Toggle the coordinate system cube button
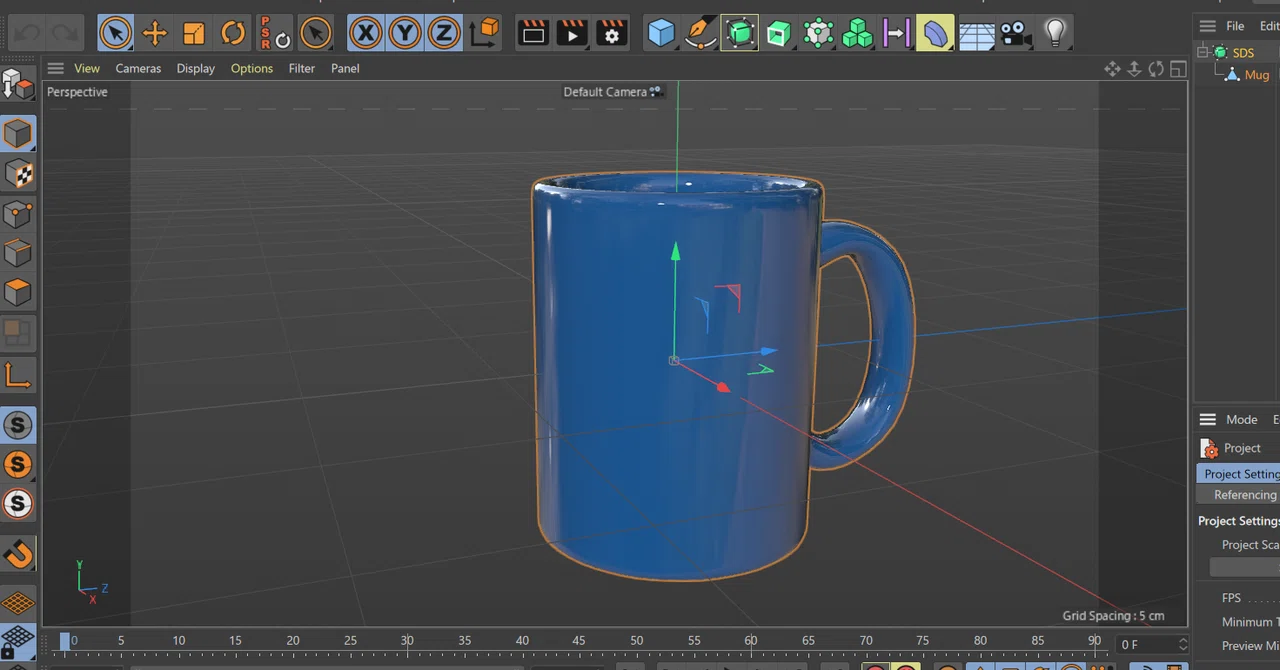Screen dimensions: 1280x670 click(x=484, y=33)
